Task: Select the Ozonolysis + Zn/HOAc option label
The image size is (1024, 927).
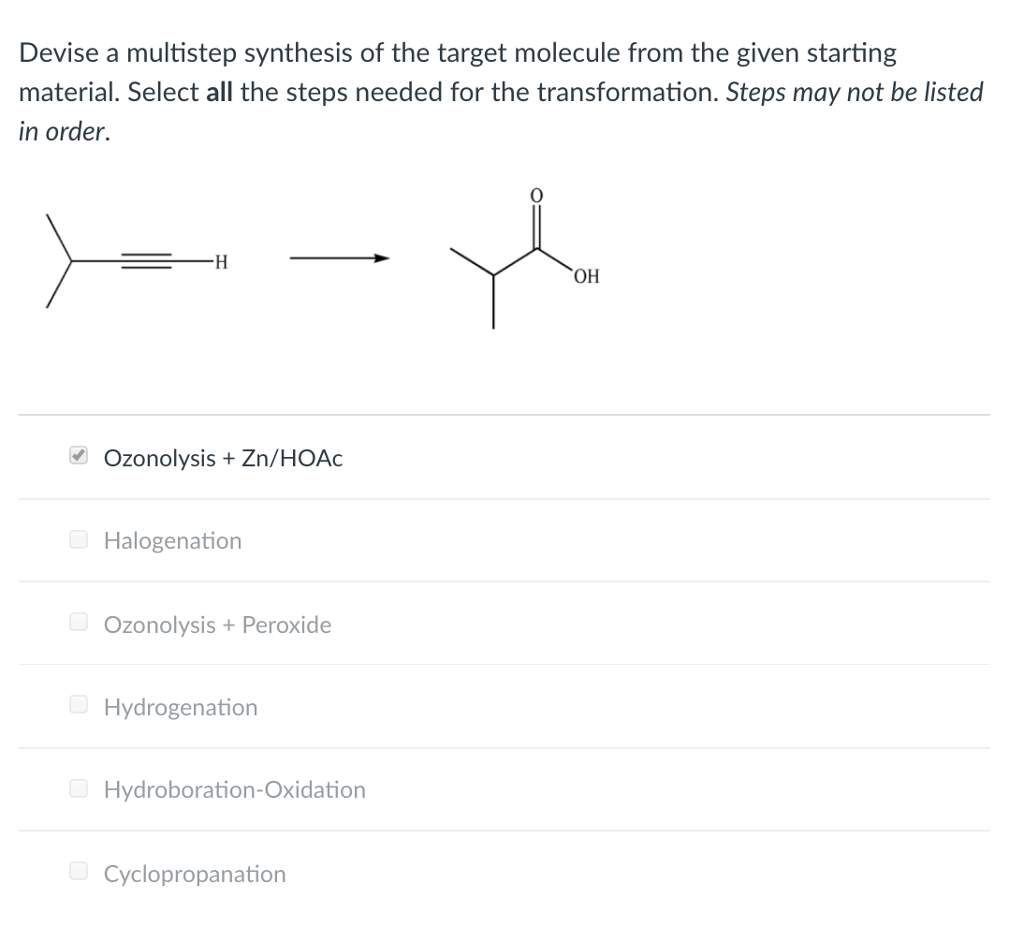Action: pos(223,457)
